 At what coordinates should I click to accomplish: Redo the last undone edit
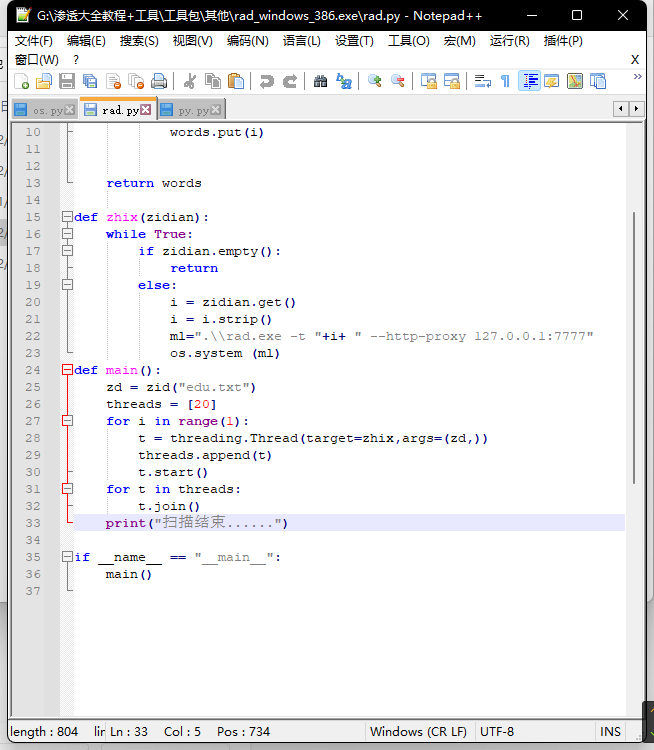tap(289, 81)
